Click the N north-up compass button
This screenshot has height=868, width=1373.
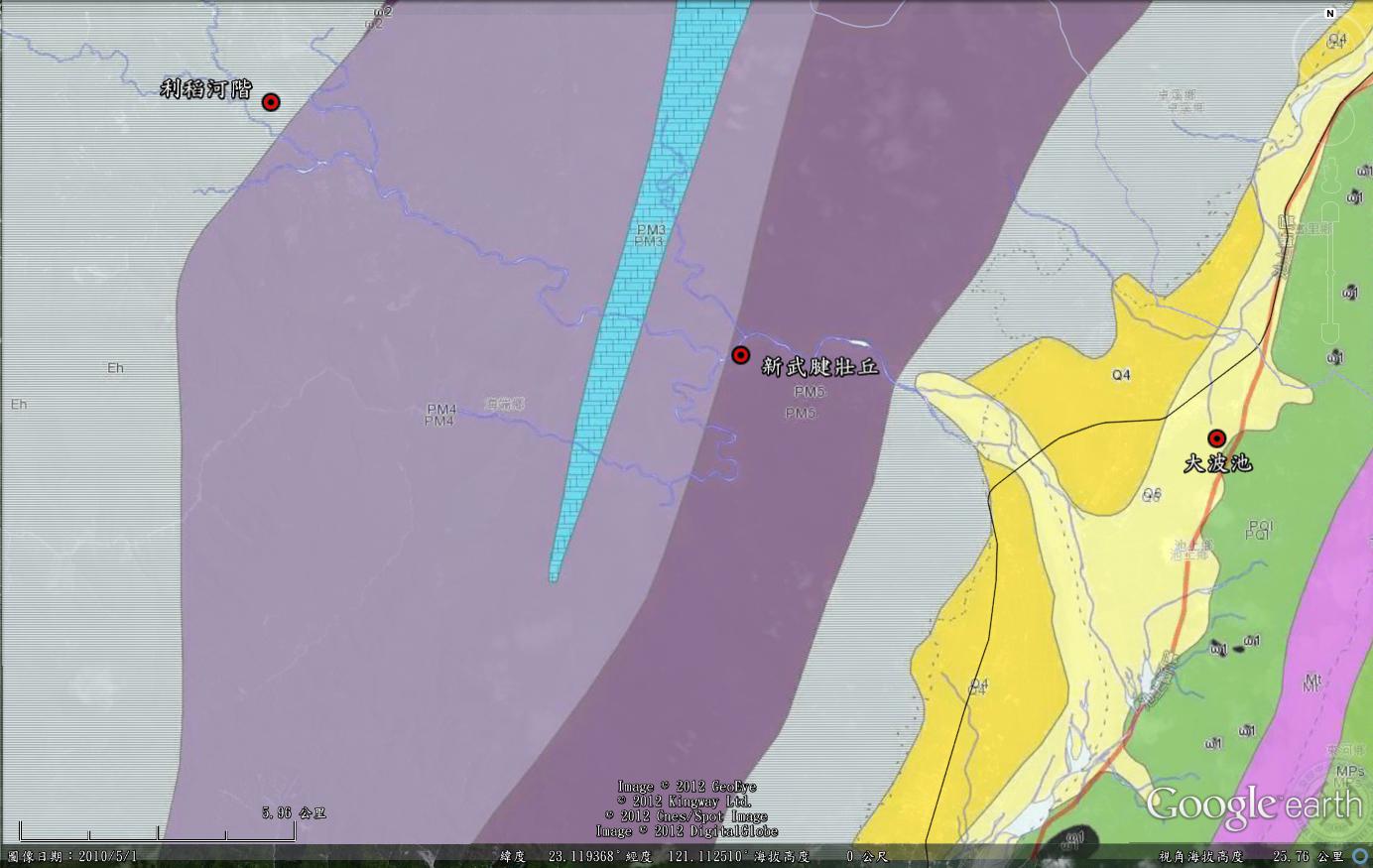(1330, 13)
